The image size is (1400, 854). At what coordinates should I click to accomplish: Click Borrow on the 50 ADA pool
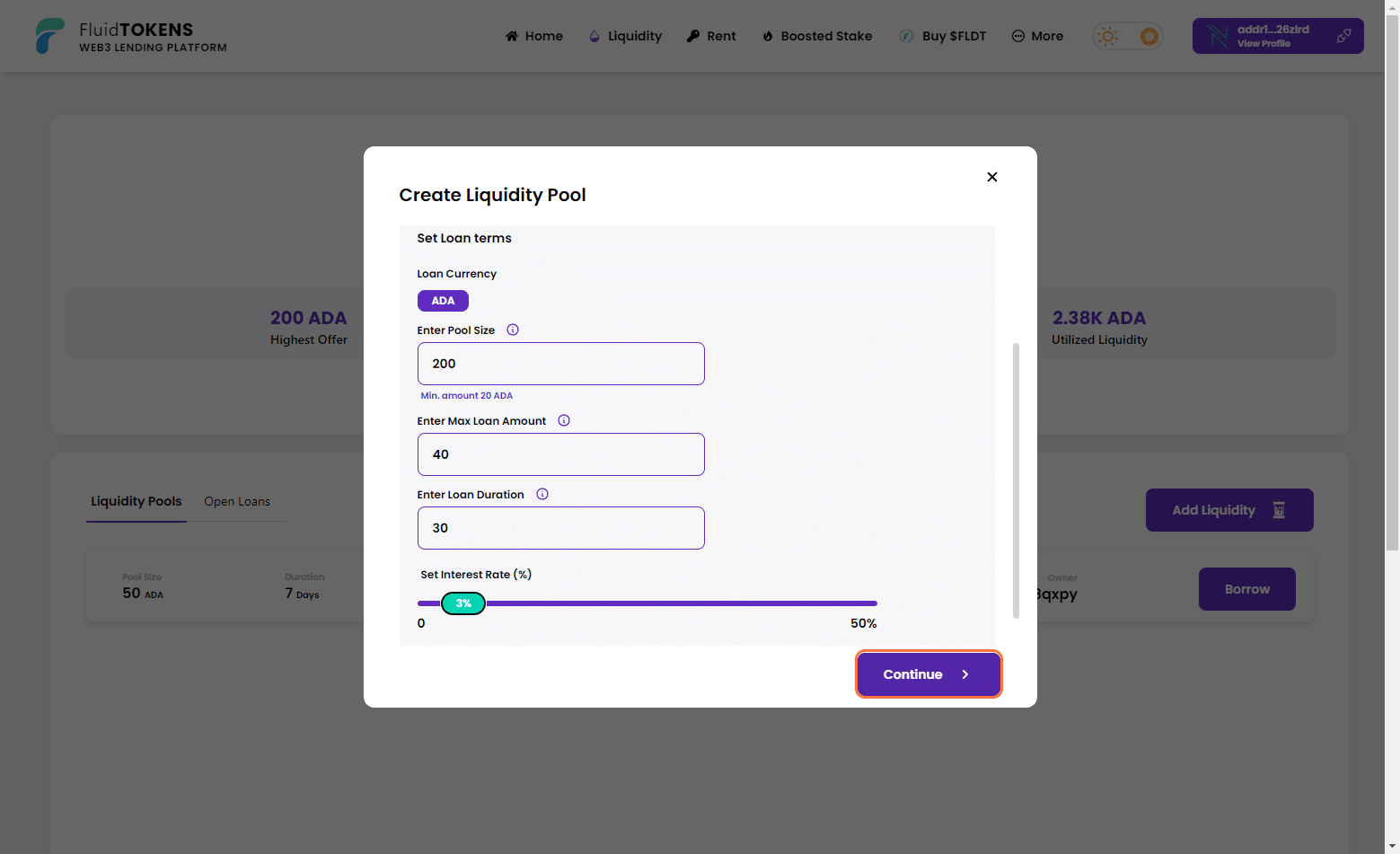coord(1246,589)
